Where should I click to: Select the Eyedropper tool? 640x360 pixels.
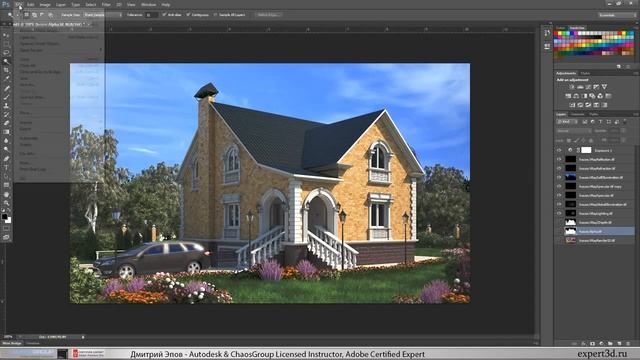click(6, 79)
